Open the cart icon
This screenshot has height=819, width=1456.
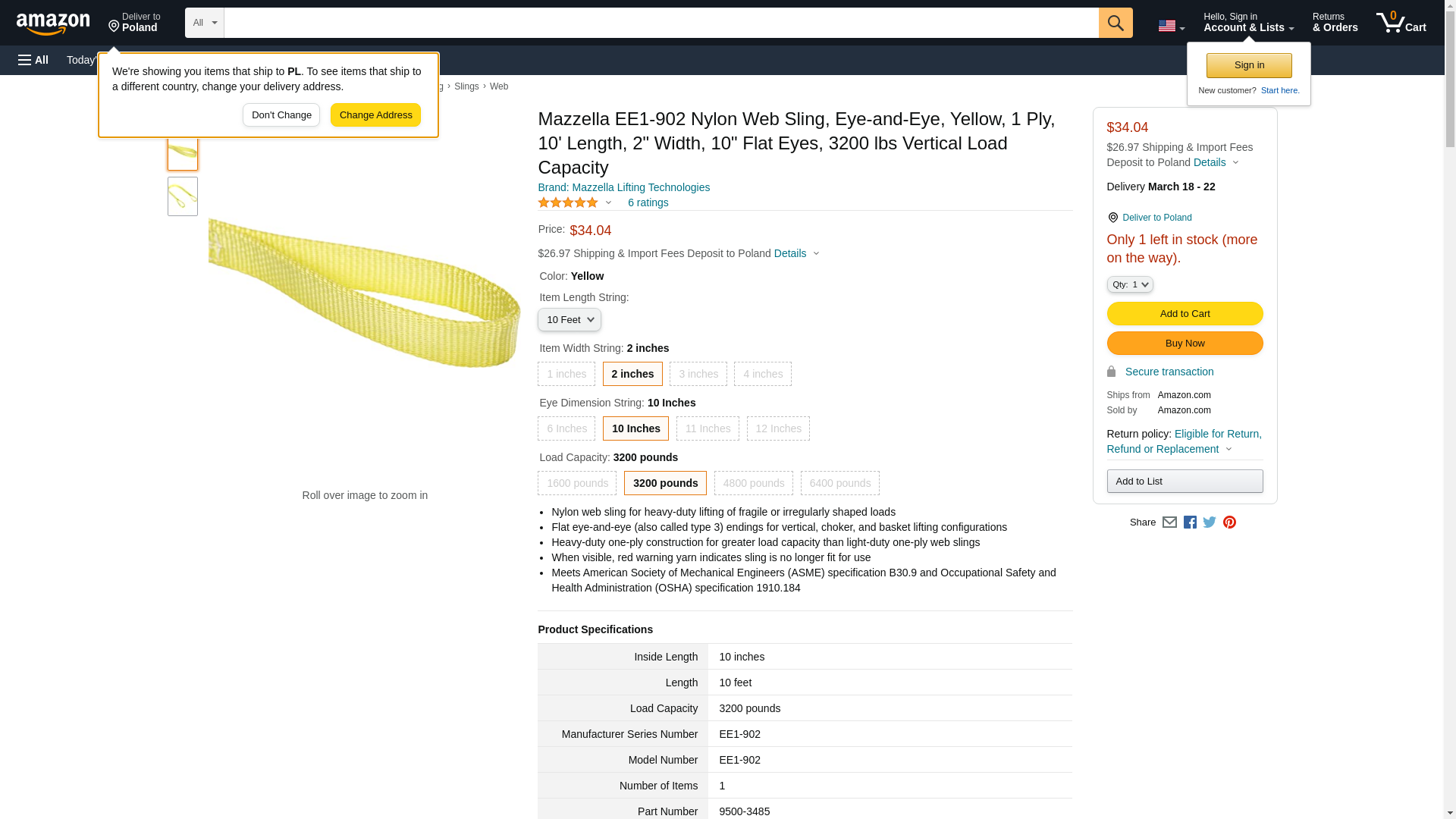1401,23
